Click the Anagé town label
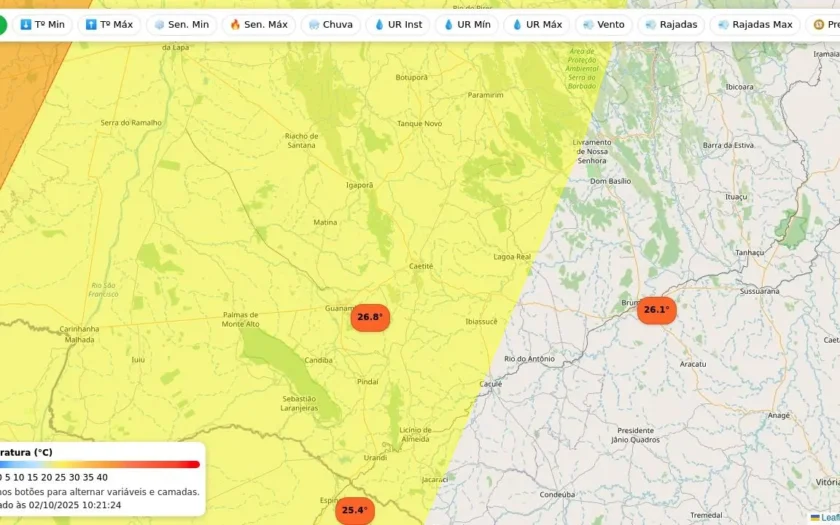The image size is (840, 525). (x=778, y=415)
